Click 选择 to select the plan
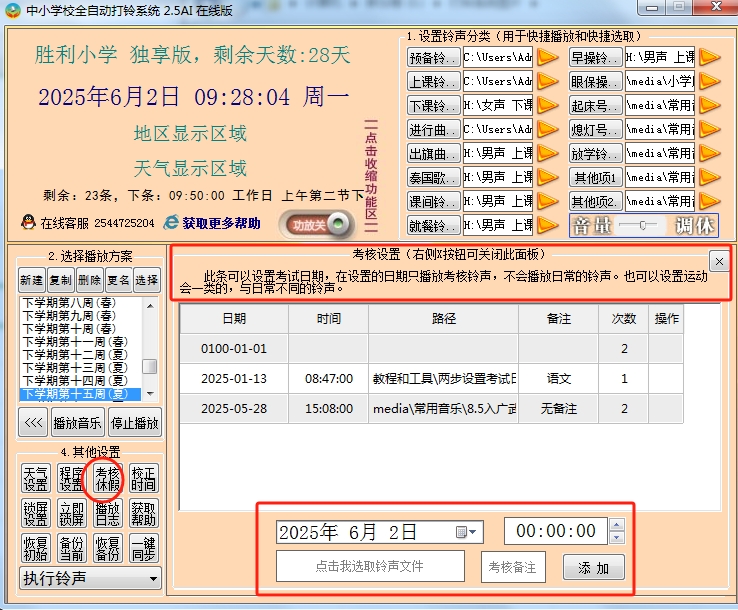This screenshot has height=610, width=738. click(147, 280)
